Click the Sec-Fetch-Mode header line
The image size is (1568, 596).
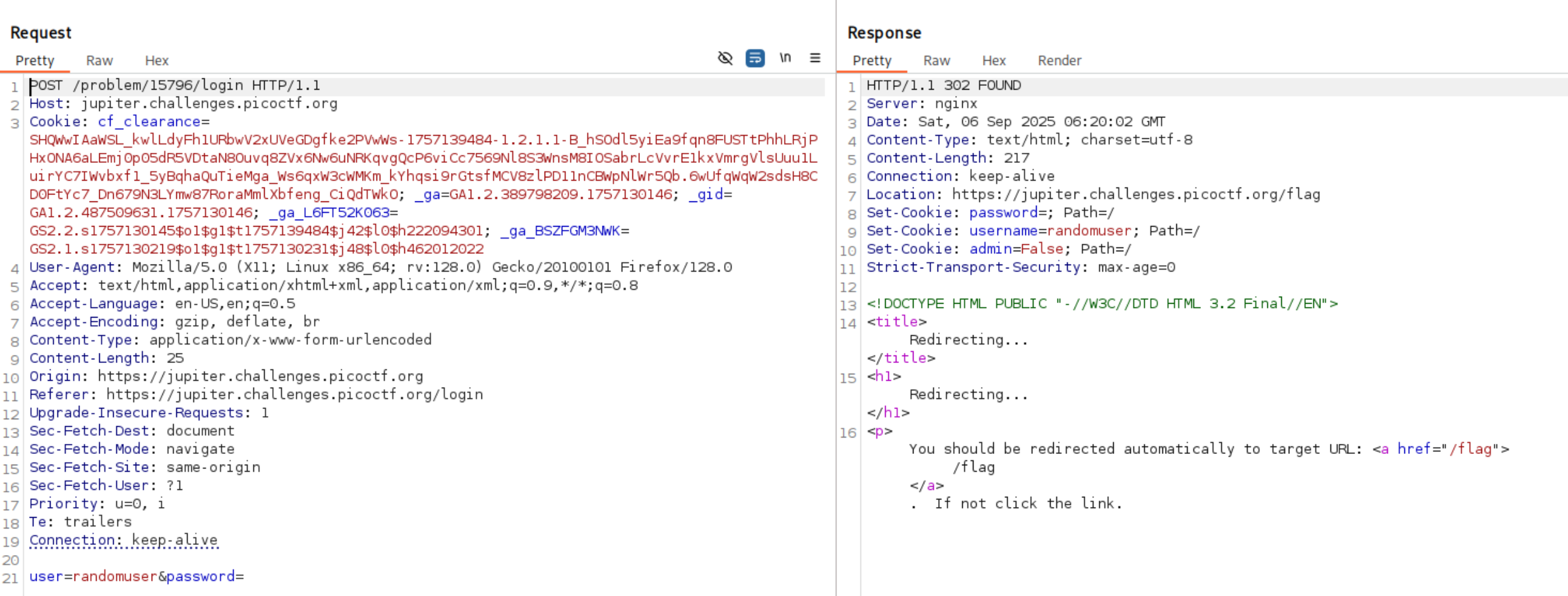click(132, 449)
